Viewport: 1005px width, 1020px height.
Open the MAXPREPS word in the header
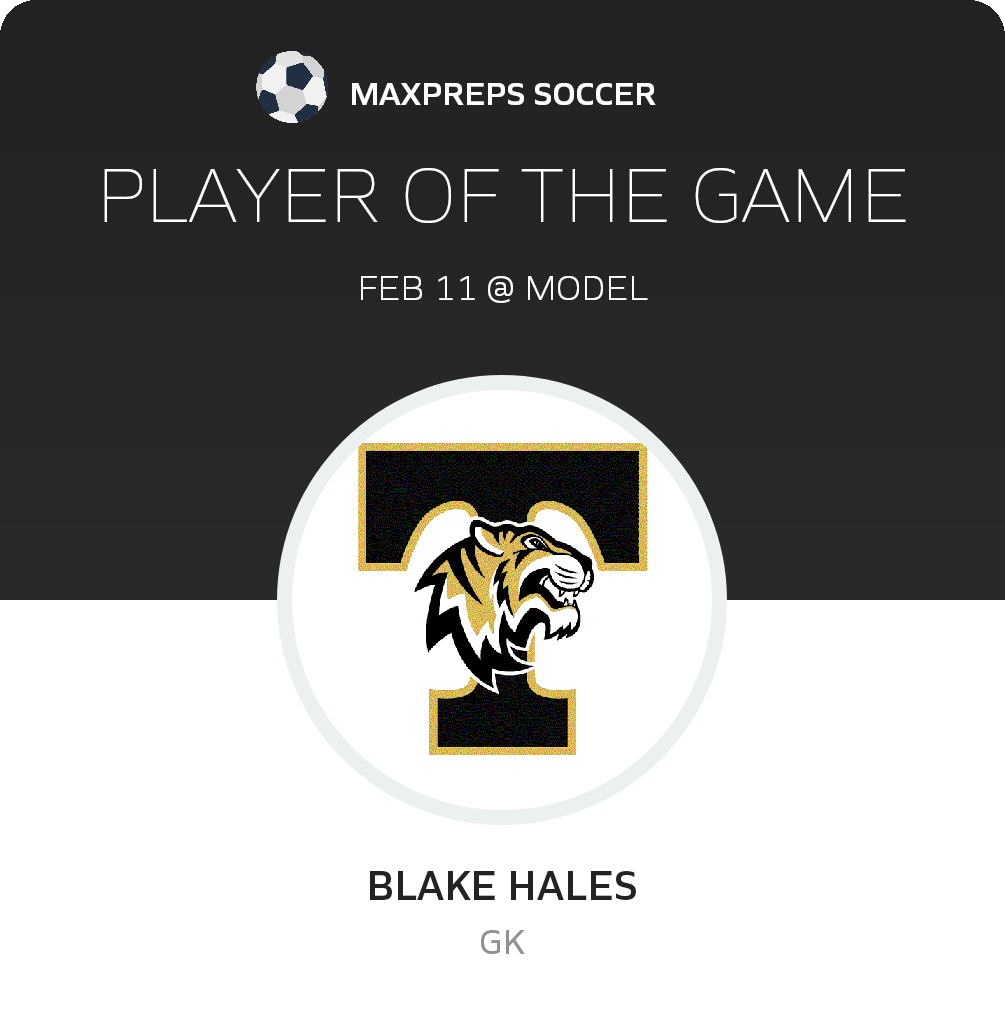(437, 94)
